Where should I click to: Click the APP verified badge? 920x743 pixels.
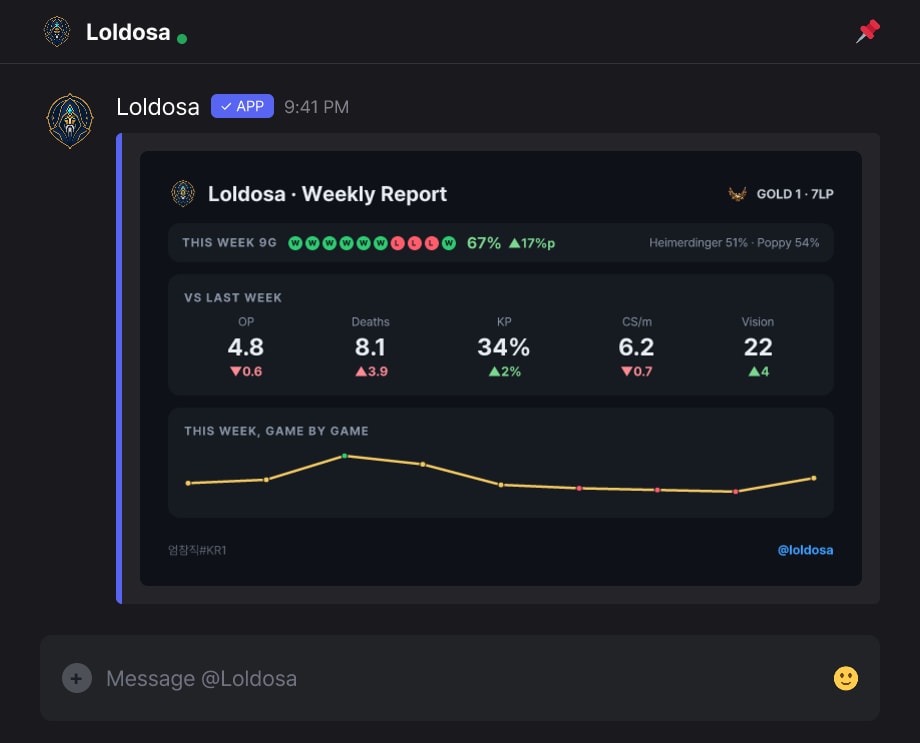[x=242, y=106]
